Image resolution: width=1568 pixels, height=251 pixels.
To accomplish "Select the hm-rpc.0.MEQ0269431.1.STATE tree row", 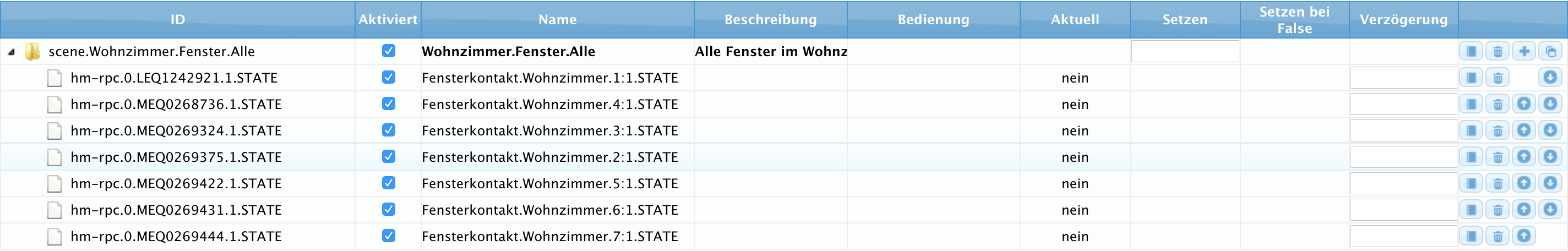I will [176, 210].
